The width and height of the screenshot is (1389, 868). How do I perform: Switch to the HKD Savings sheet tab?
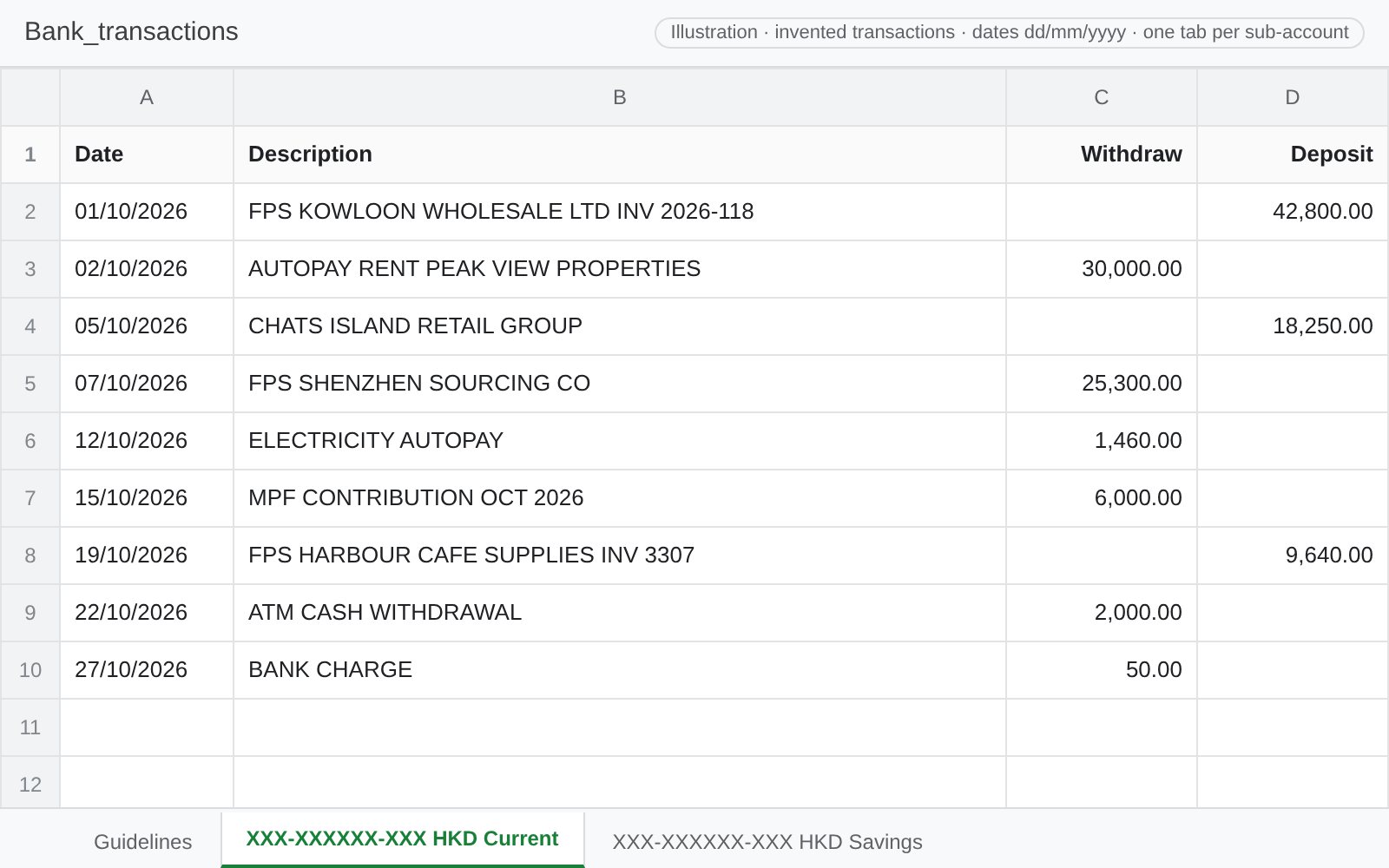[x=767, y=841]
